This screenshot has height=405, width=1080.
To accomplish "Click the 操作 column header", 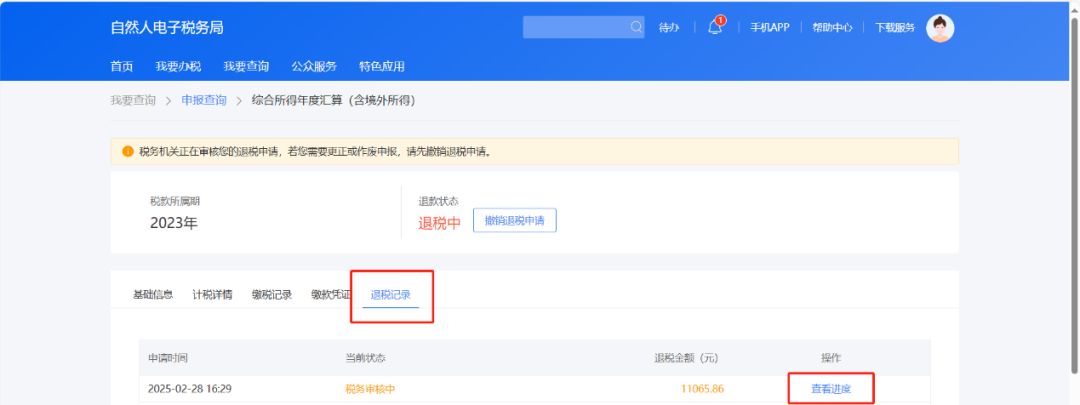I will 831,358.
